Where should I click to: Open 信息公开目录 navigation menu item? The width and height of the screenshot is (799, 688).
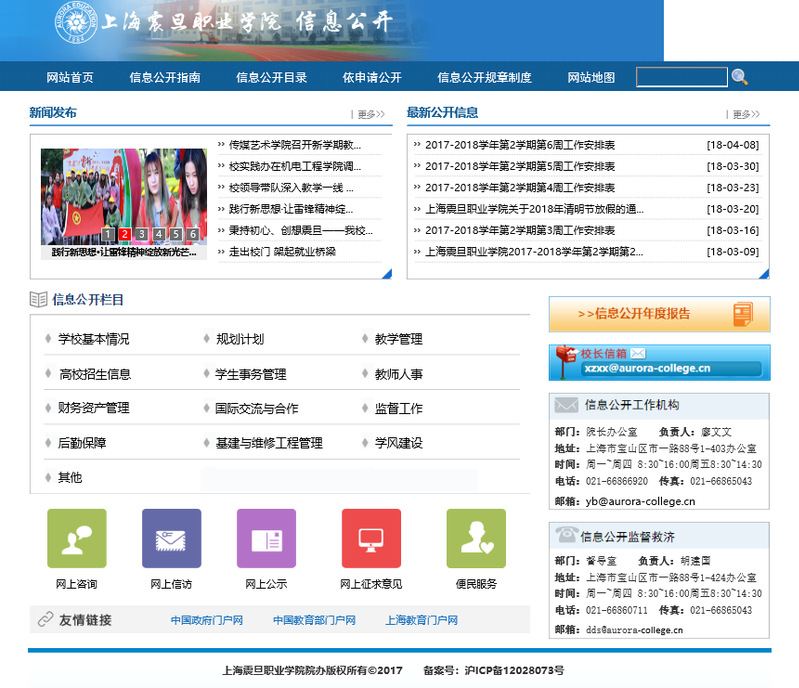point(271,77)
